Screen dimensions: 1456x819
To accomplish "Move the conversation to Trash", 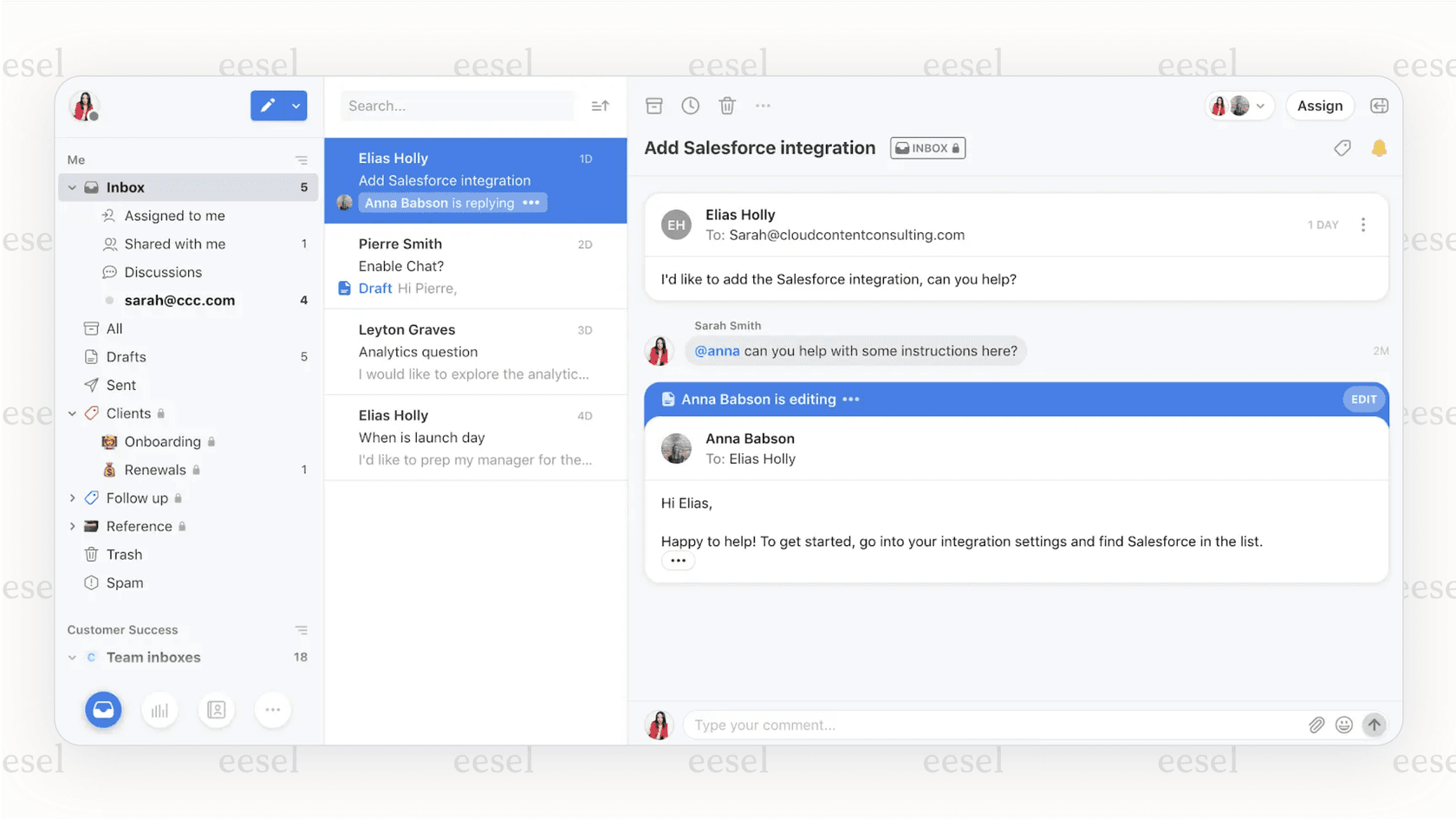I will pos(726,105).
